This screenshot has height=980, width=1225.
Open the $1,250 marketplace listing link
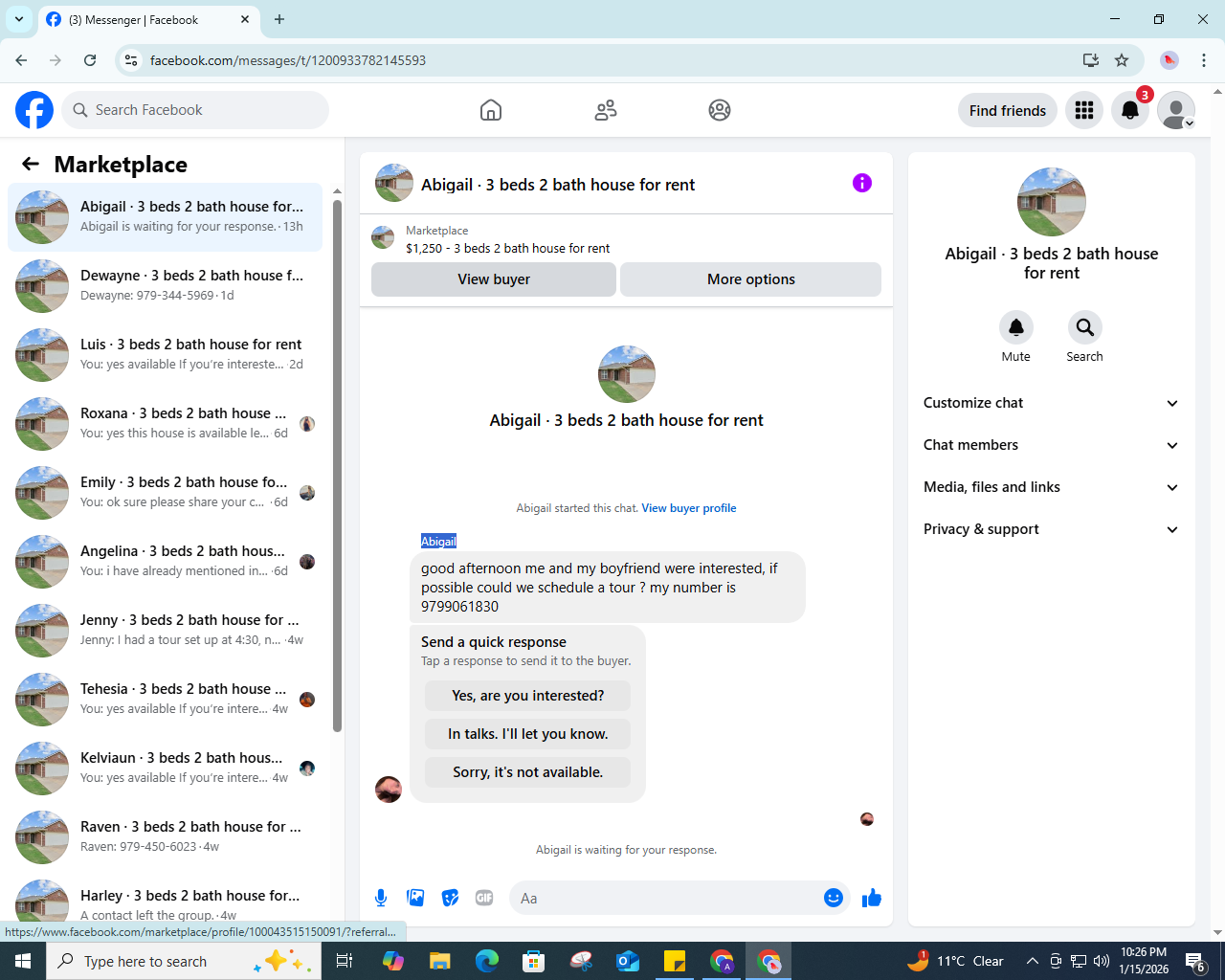[x=507, y=248]
